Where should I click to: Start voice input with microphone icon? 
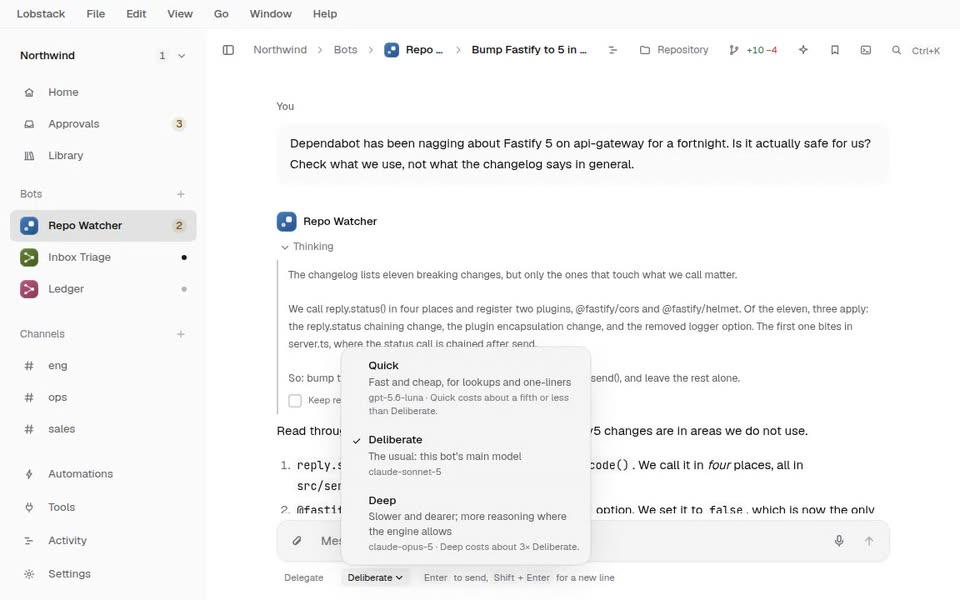click(839, 541)
